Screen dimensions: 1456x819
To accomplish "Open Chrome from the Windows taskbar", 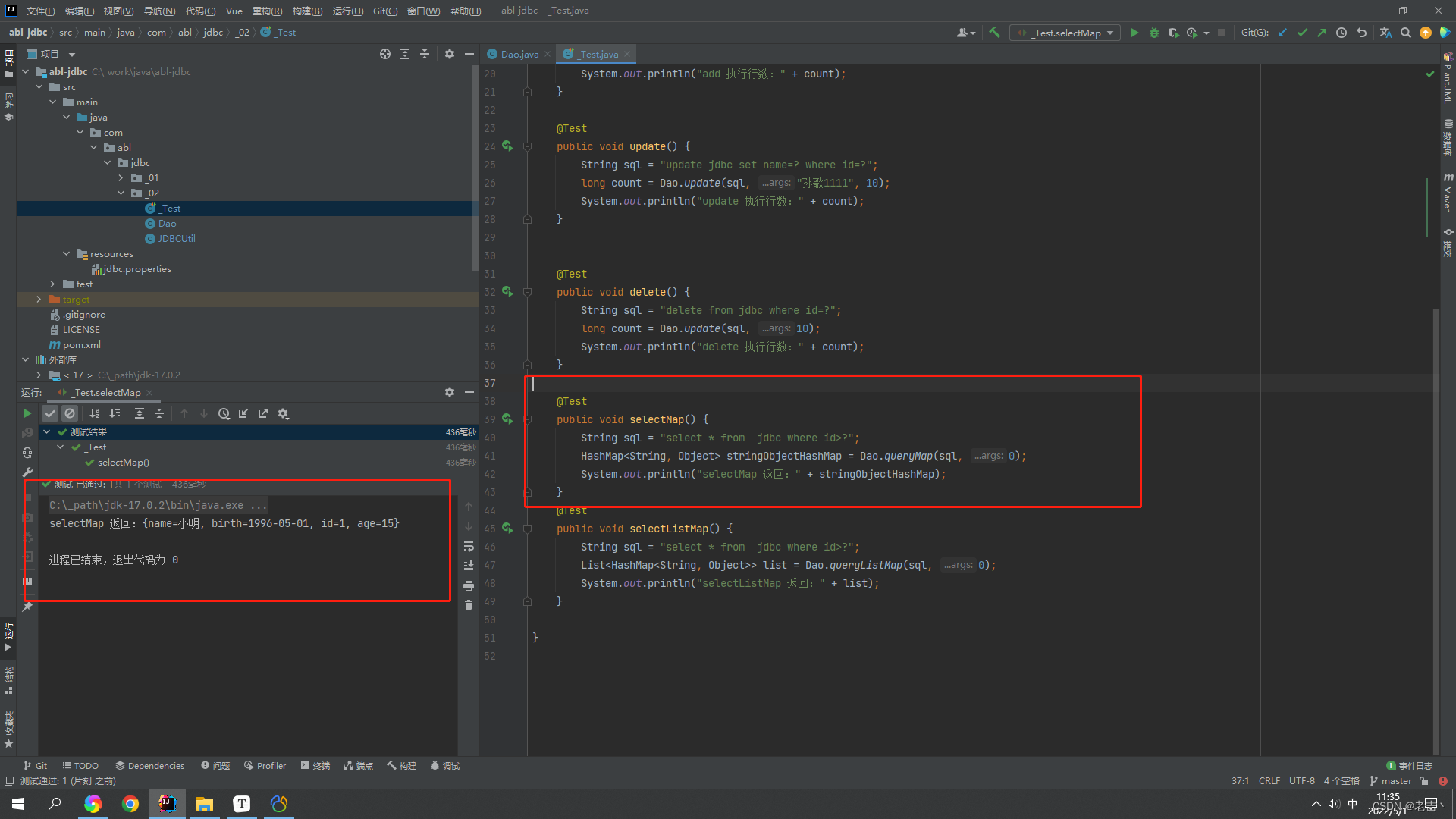I will [130, 804].
